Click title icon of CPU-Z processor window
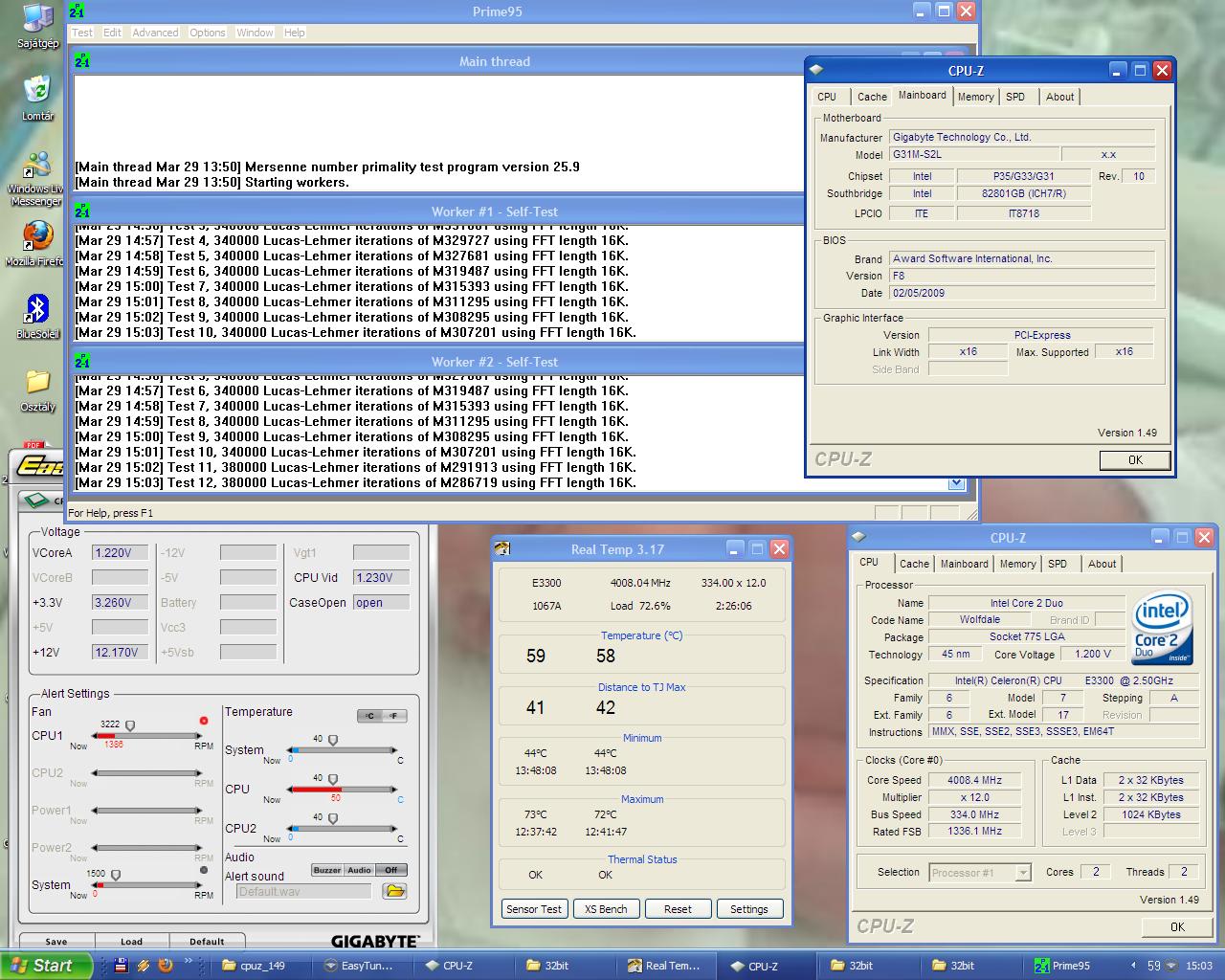The height and width of the screenshot is (980, 1225). pyautogui.click(x=858, y=537)
